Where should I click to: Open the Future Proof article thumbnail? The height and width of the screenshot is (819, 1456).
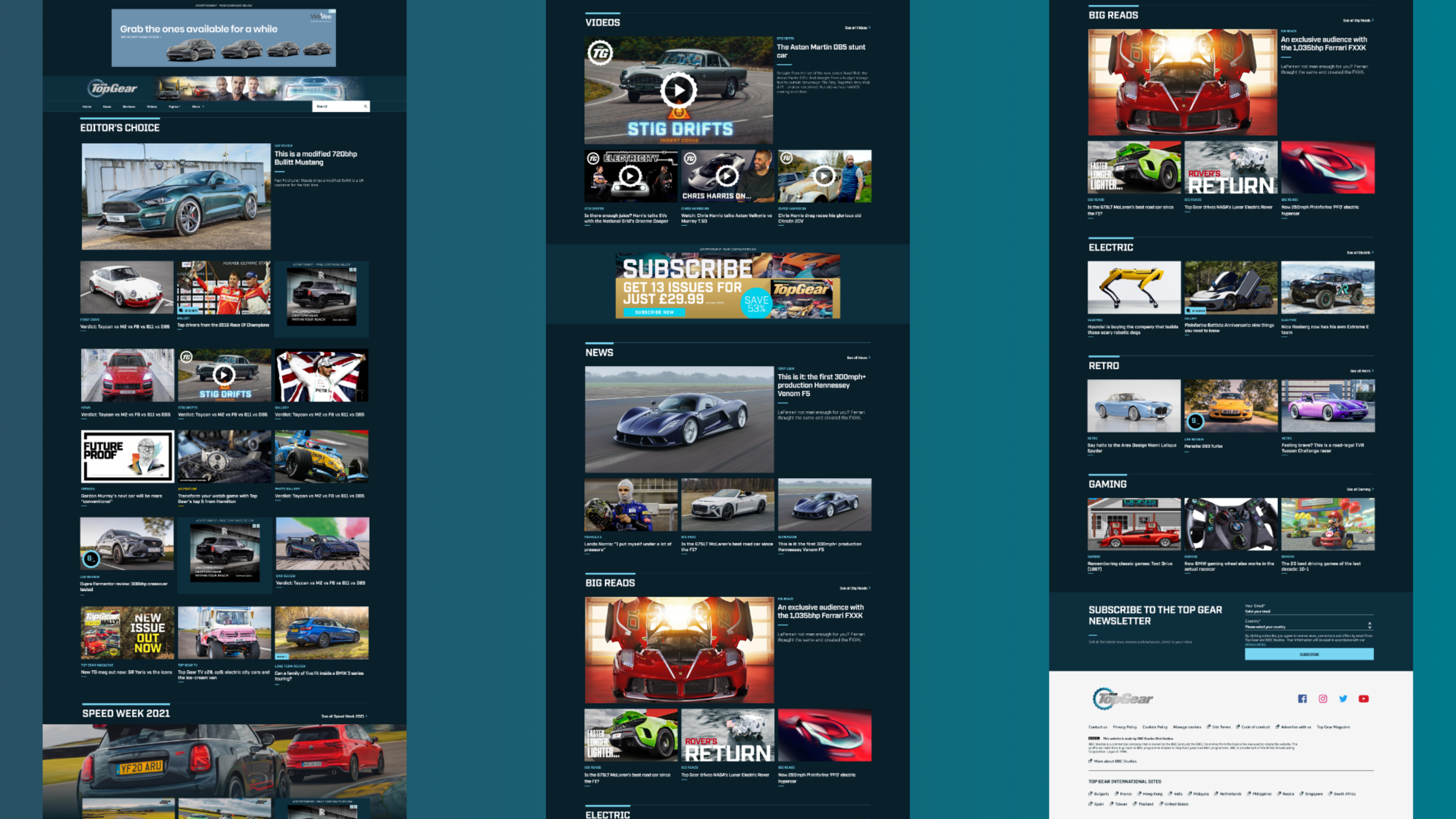pos(128,456)
